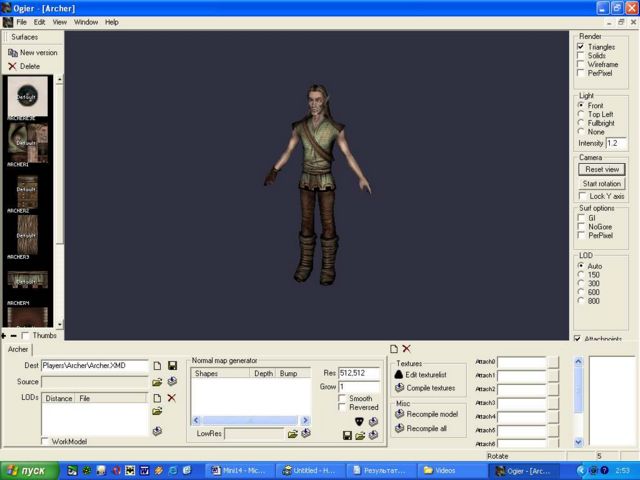Click rightmost compile icon at bottom of Normal map generator

pyautogui.click(x=373, y=436)
